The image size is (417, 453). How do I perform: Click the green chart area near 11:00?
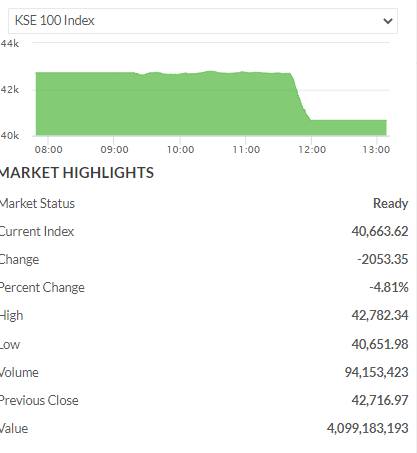245,103
